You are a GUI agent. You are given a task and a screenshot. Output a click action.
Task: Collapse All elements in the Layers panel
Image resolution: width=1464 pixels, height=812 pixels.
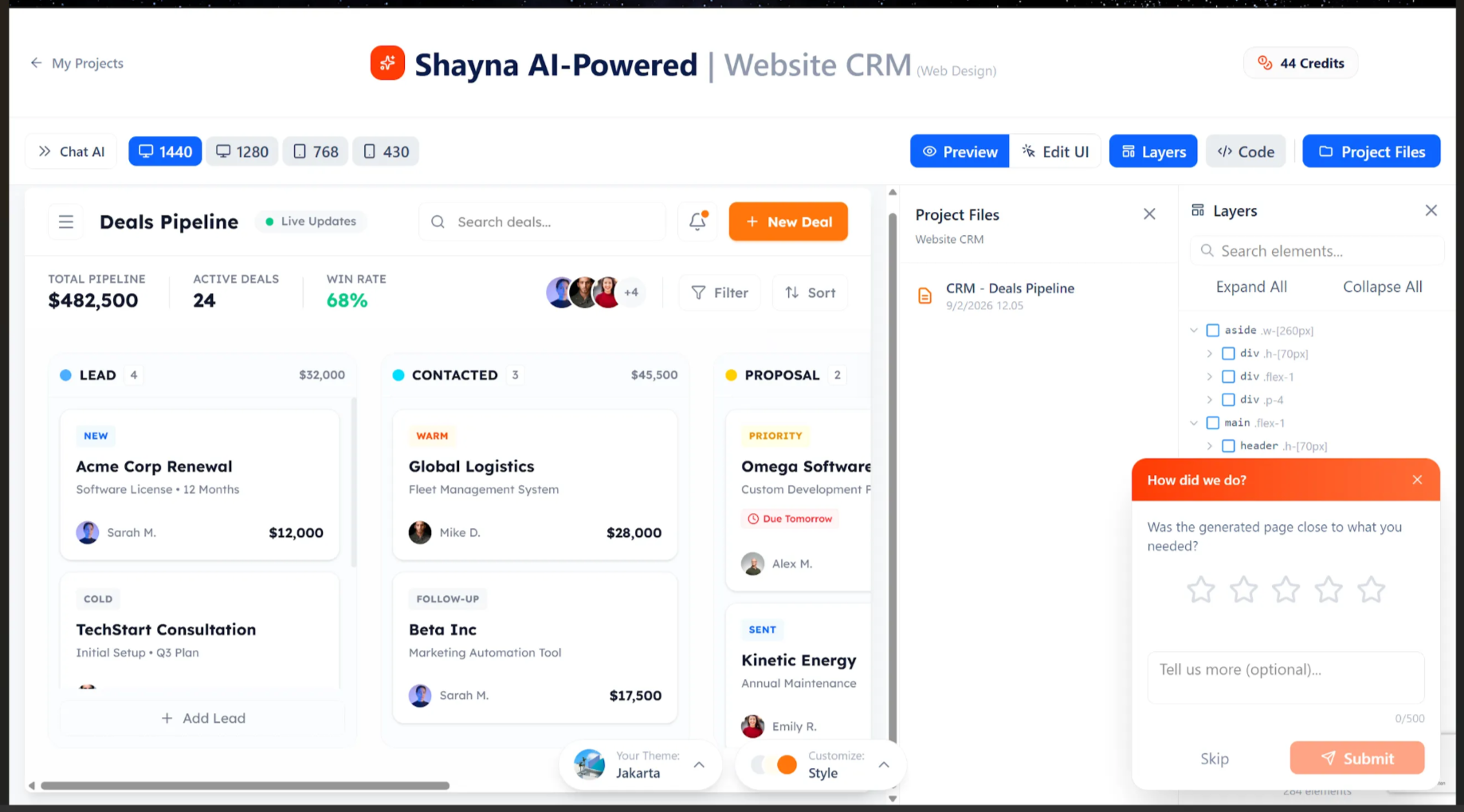(x=1383, y=287)
